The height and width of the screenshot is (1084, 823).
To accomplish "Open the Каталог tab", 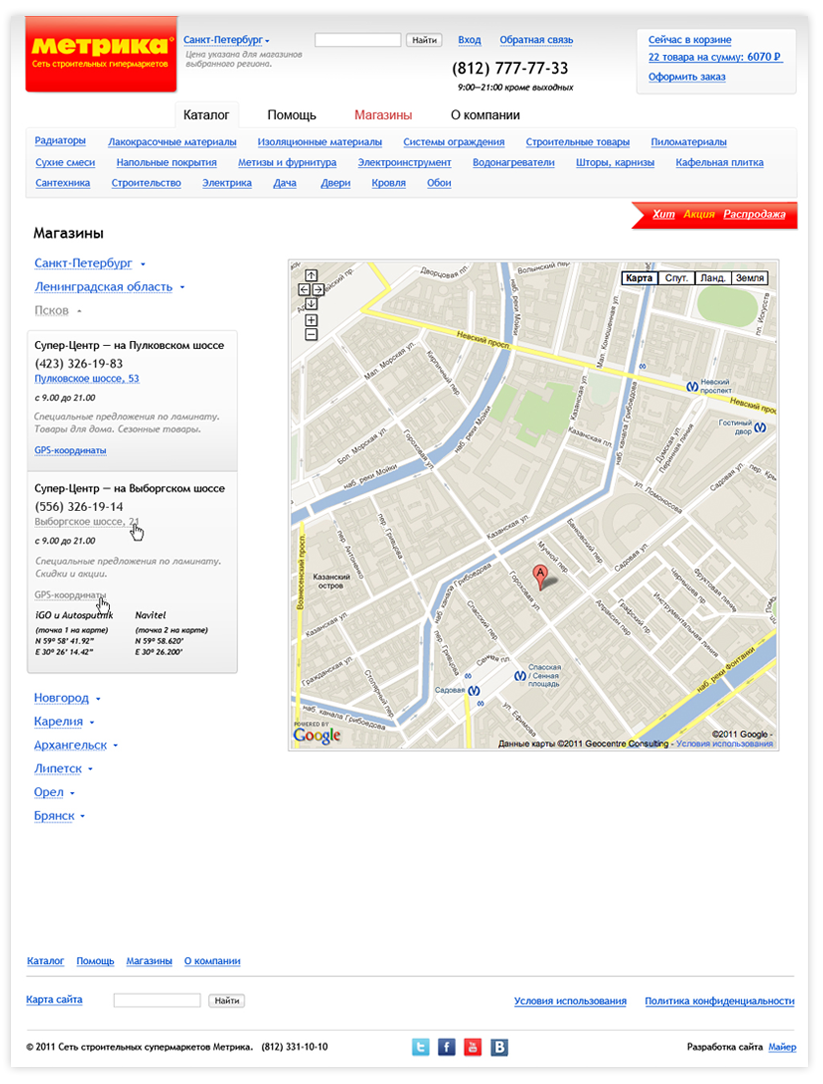I will coord(206,115).
